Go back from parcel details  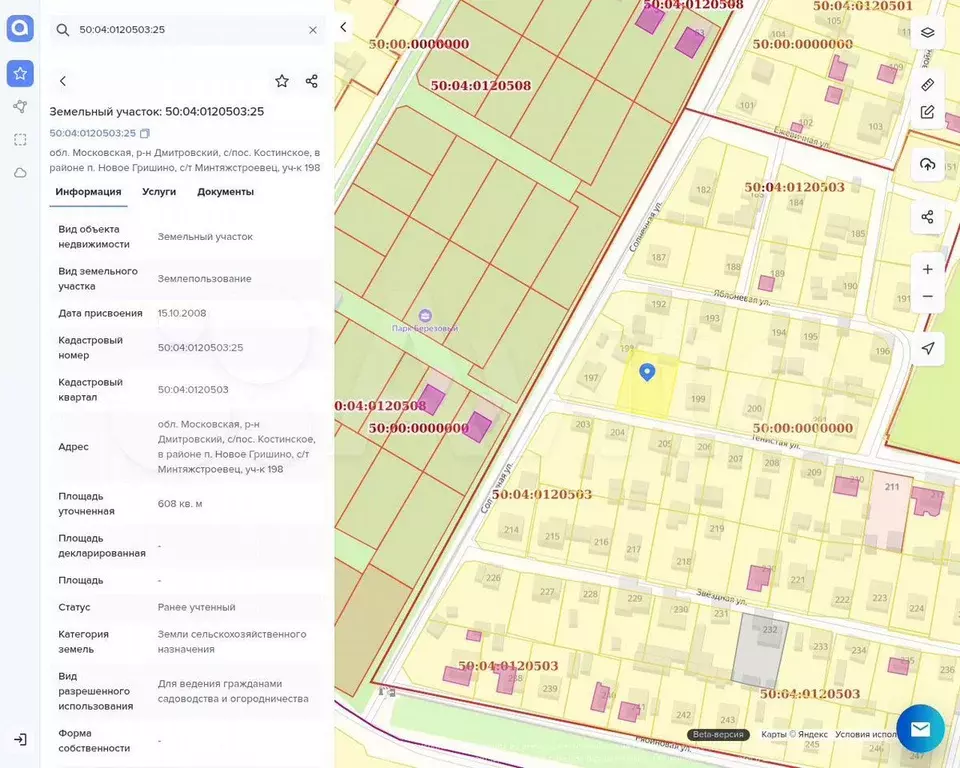(63, 81)
